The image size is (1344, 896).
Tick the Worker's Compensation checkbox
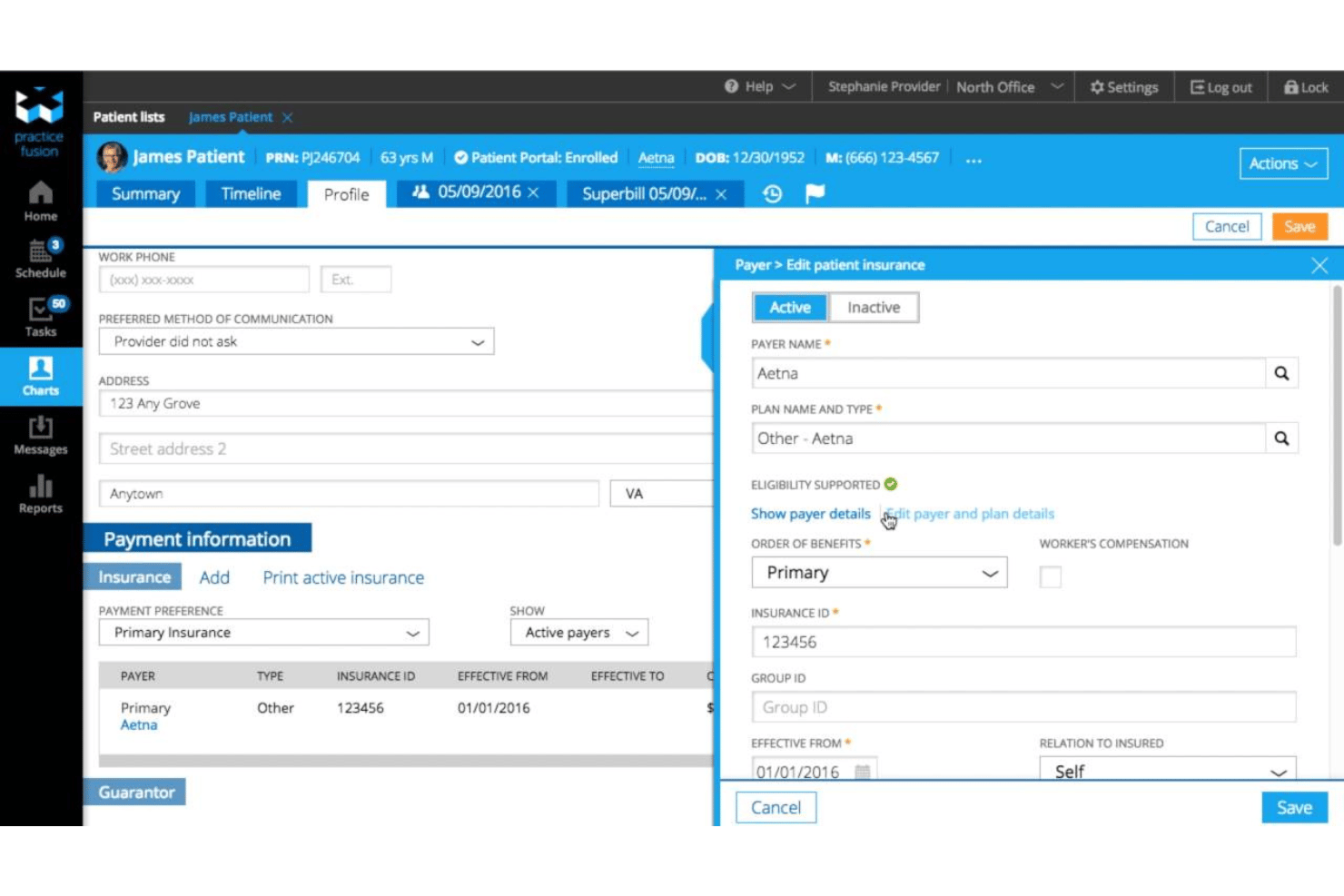point(1051,576)
